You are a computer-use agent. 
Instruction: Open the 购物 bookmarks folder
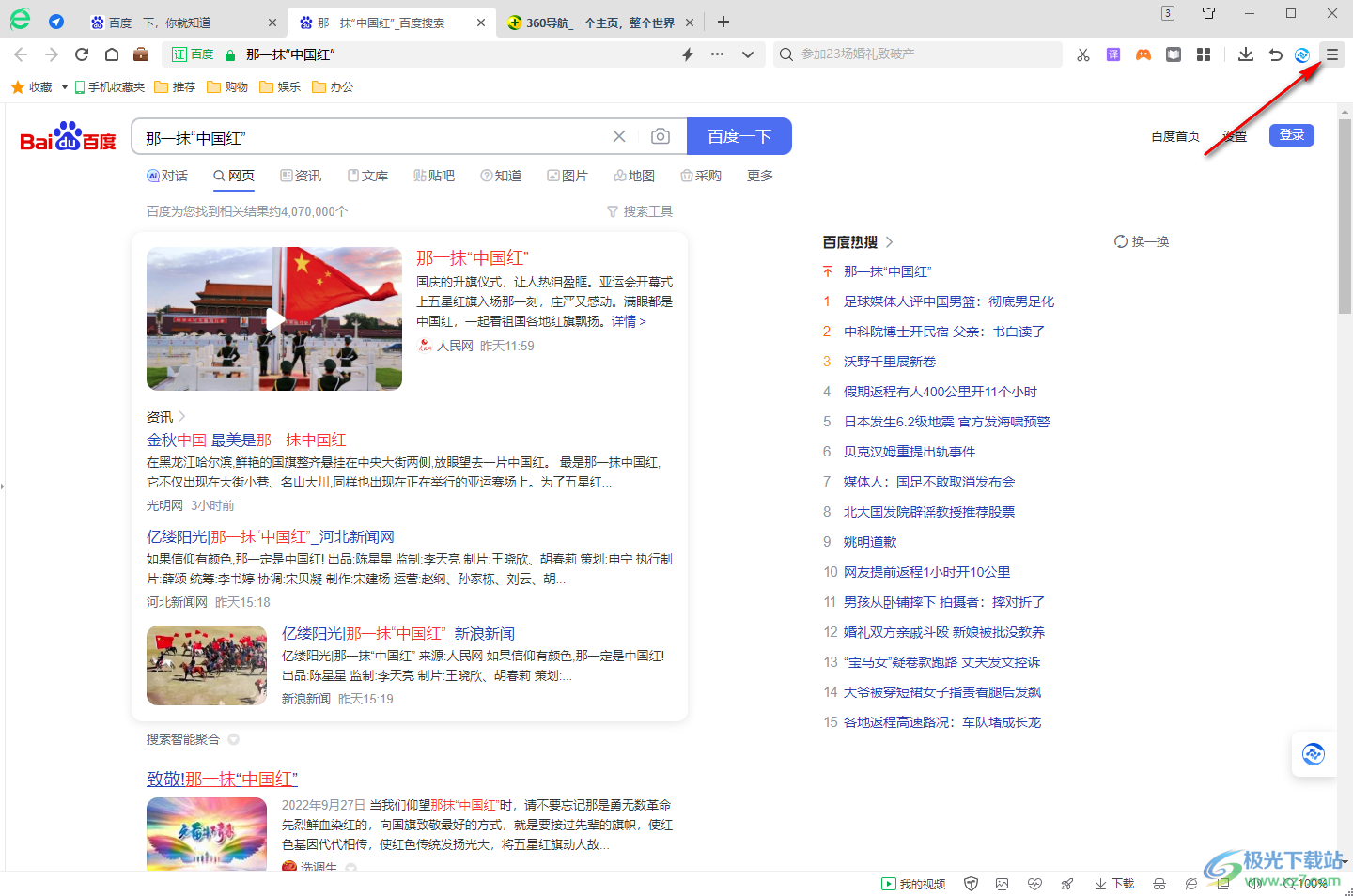click(x=227, y=87)
